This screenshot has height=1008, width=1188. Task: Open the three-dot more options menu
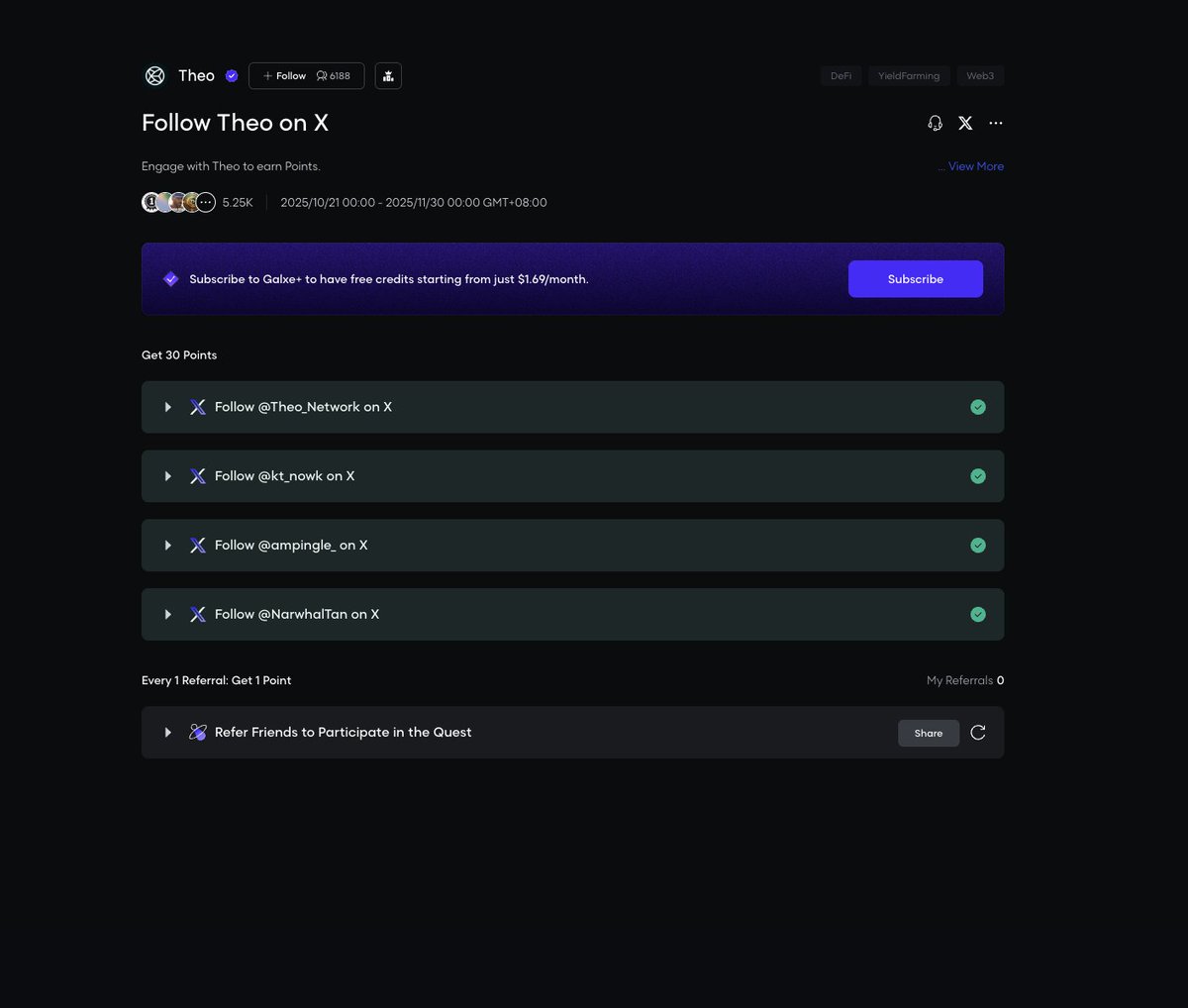tap(996, 123)
